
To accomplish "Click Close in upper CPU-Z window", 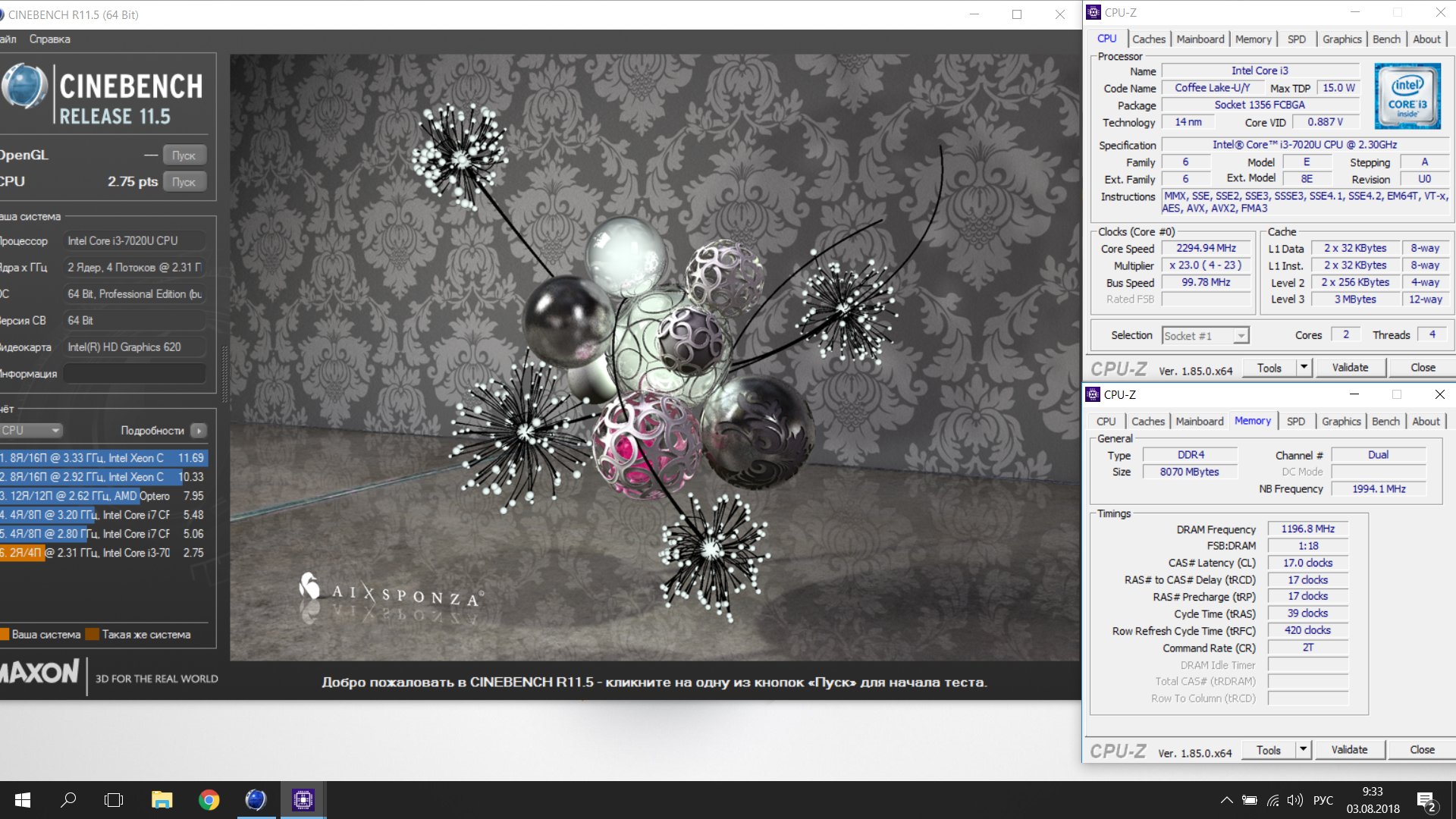I will point(1423,368).
